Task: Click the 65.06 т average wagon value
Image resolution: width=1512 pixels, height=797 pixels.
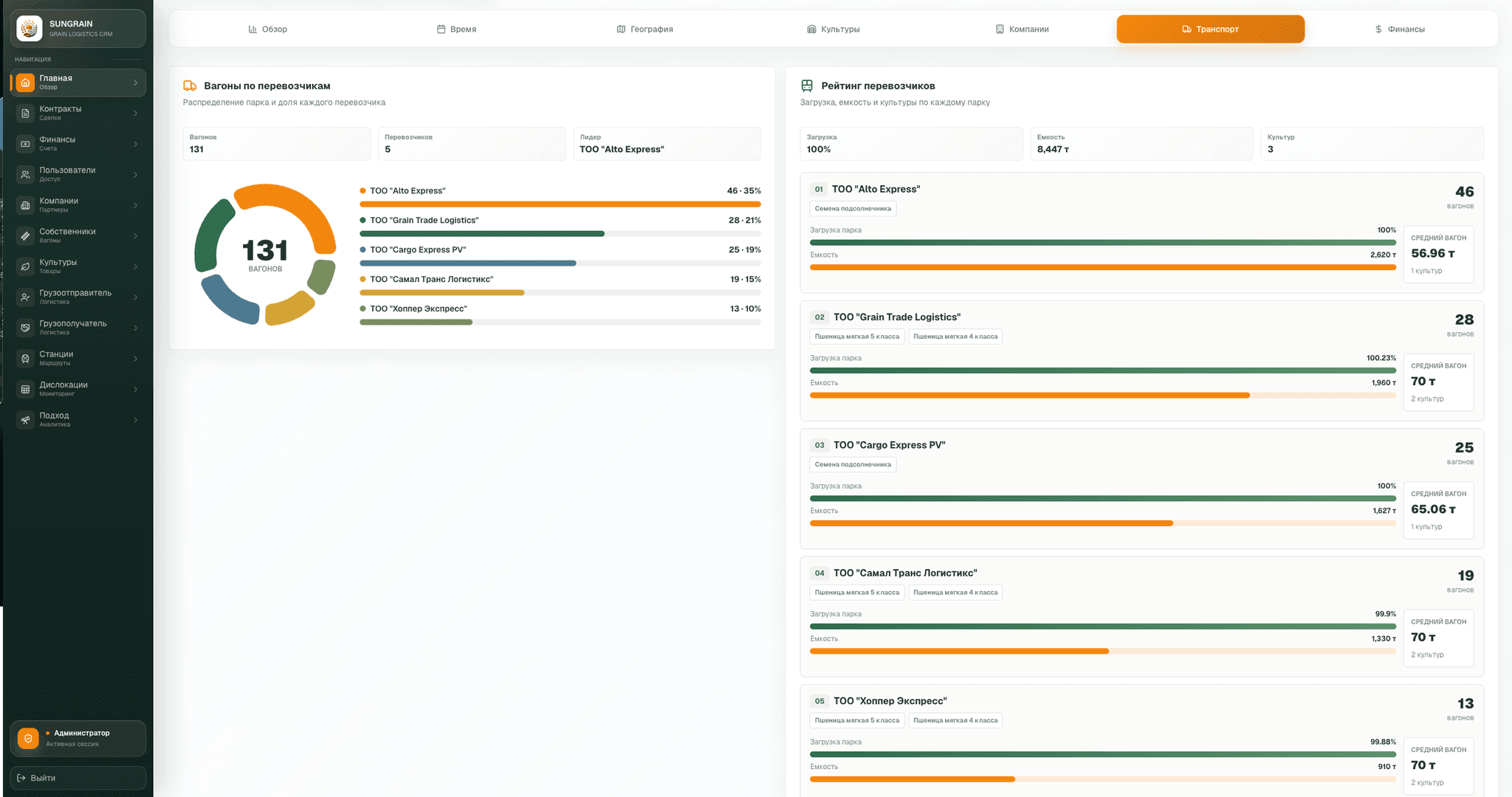Action: [1433, 509]
